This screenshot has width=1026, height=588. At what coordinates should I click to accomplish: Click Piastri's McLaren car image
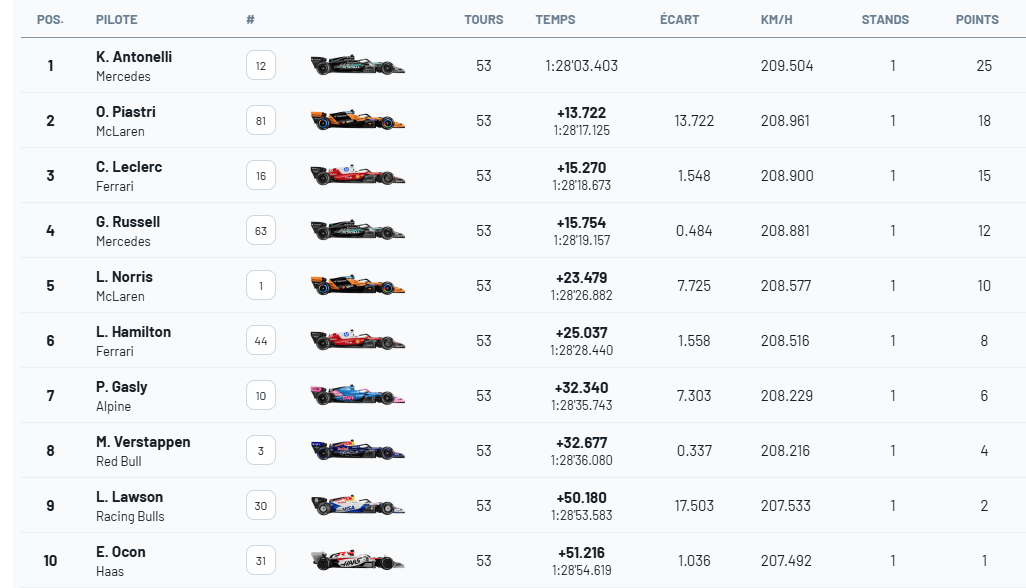(x=358, y=121)
